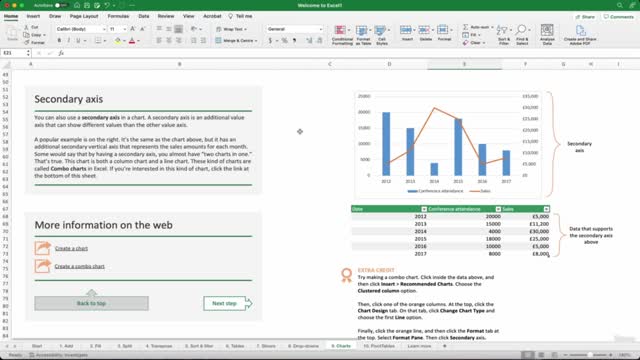The image size is (640, 360).
Task: Click the Cut scissors icon
Action: [27, 27]
